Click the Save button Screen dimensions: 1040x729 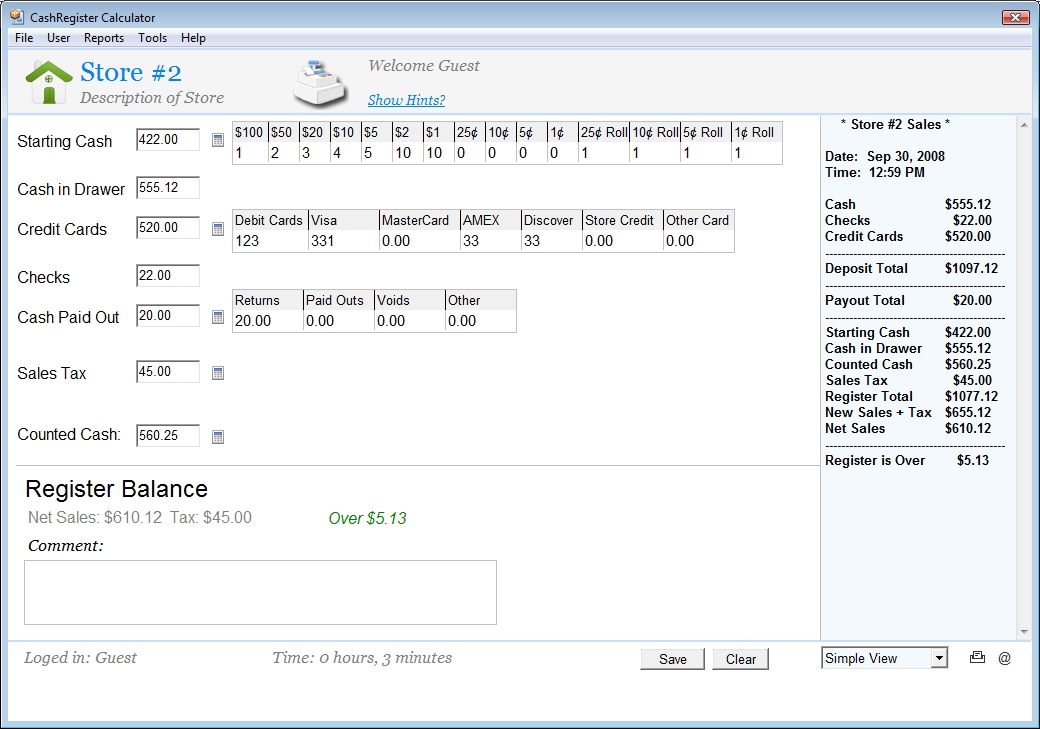coord(672,659)
